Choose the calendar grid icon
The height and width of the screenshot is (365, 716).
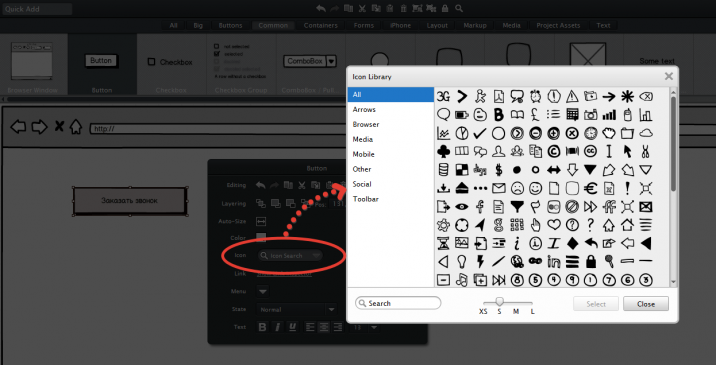572,115
